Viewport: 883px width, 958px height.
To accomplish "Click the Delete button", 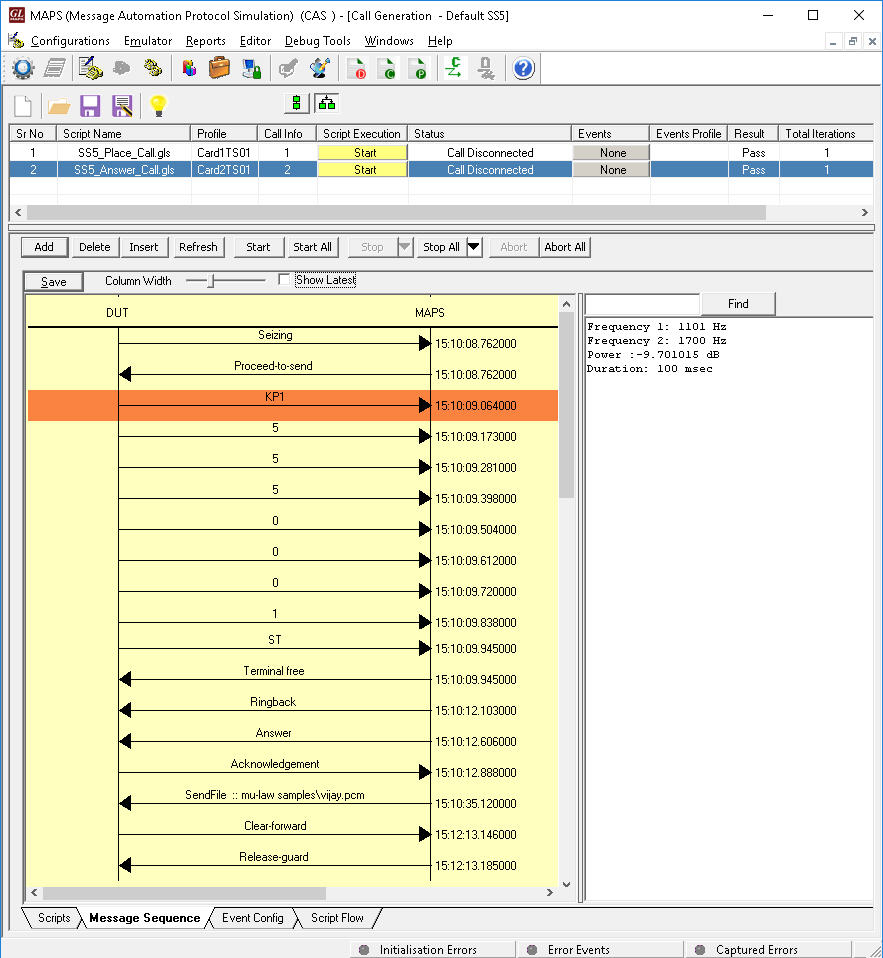I will [x=95, y=247].
